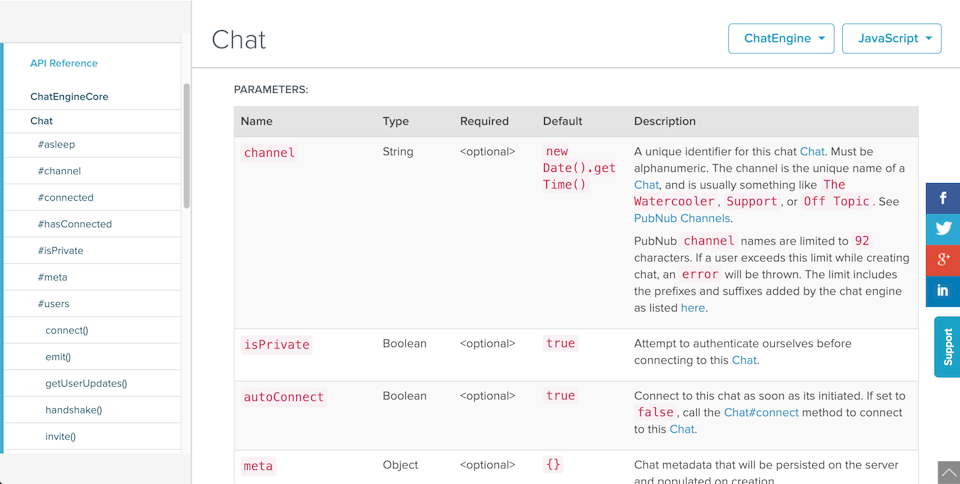Open the Support side tab
The height and width of the screenshot is (484, 960).
coord(947,347)
